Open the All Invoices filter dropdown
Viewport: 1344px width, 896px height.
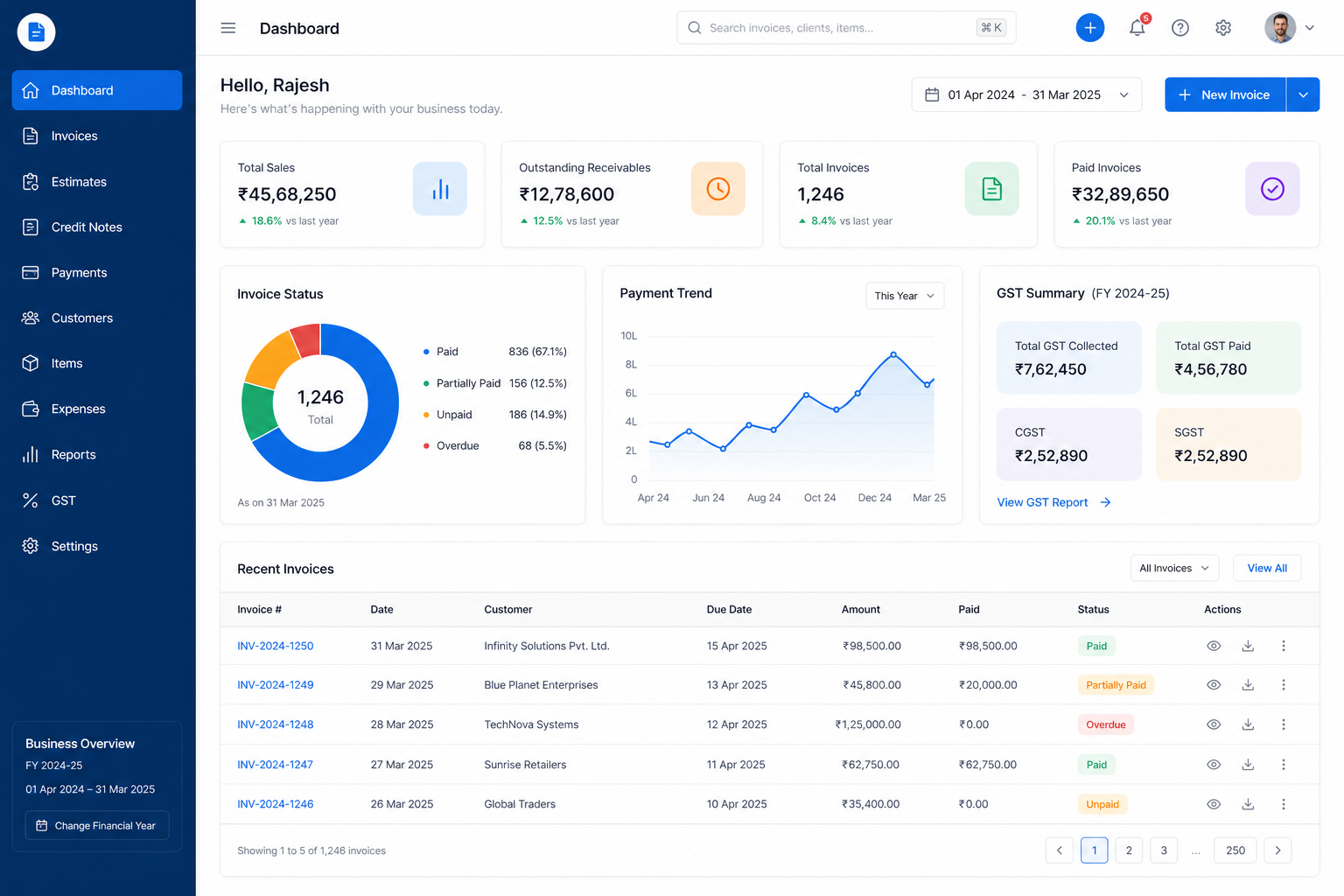click(x=1174, y=568)
